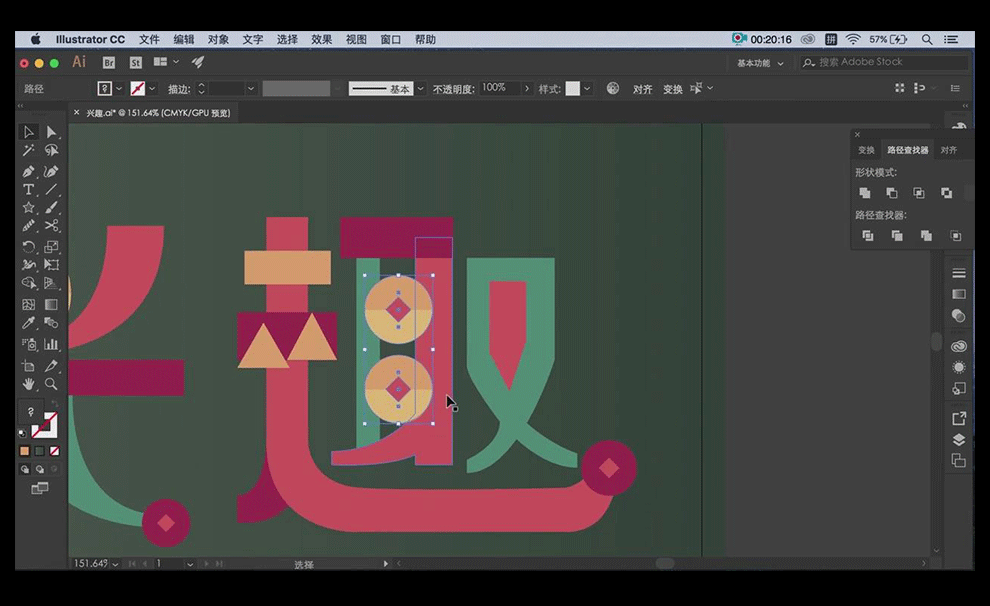Image resolution: width=990 pixels, height=606 pixels.
Task: Select the Type tool
Action: point(28,190)
